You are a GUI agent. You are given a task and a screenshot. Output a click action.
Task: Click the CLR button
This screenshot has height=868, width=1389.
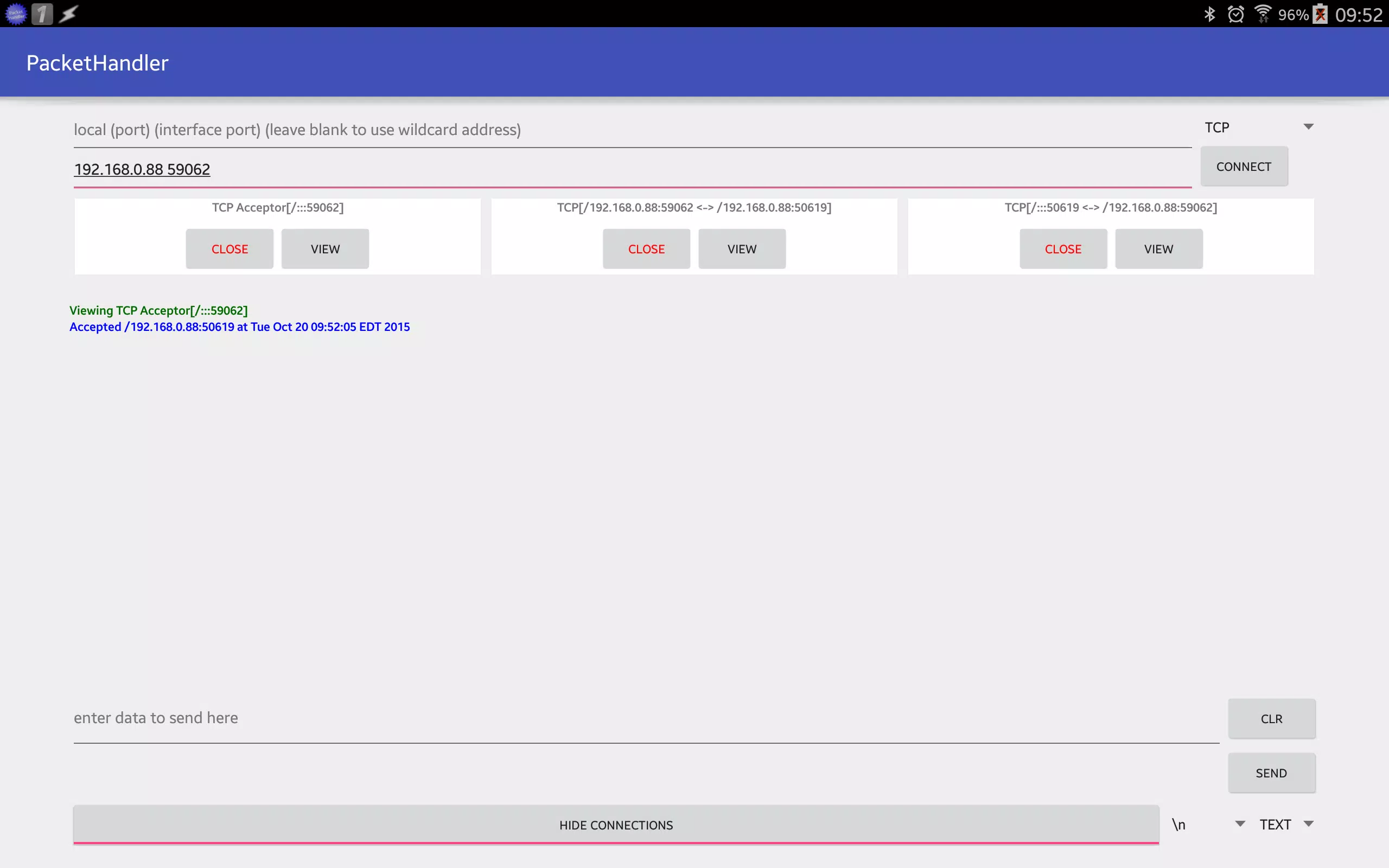coord(1271,719)
